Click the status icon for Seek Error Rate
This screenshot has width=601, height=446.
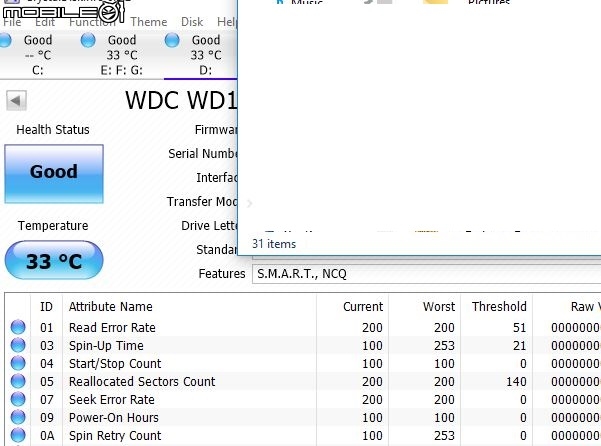tap(18, 399)
